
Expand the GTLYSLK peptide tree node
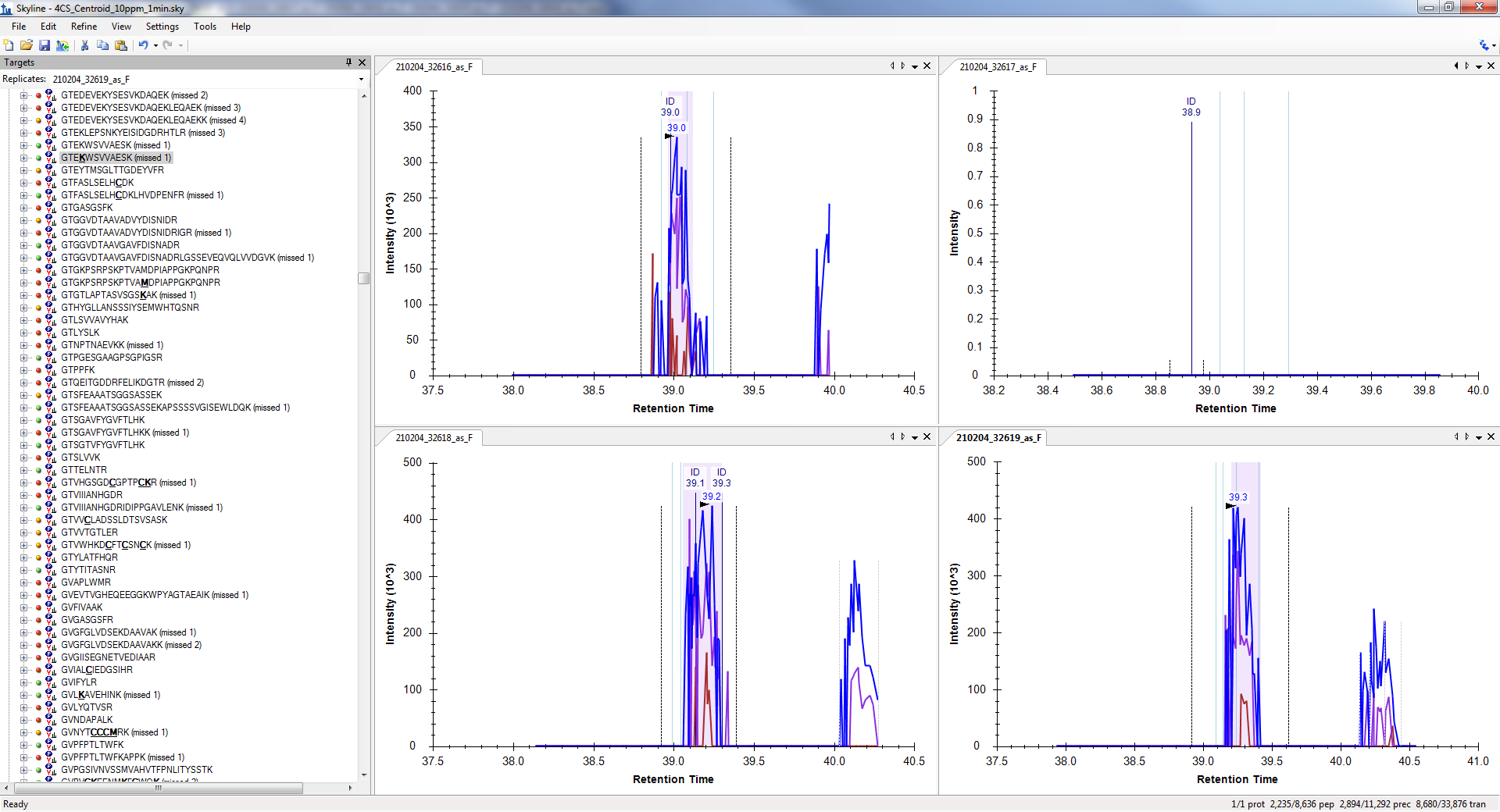tap(23, 333)
